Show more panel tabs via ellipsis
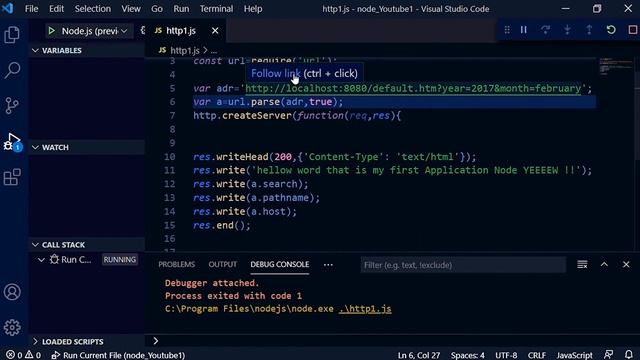The width and height of the screenshot is (640, 360). click(328, 264)
